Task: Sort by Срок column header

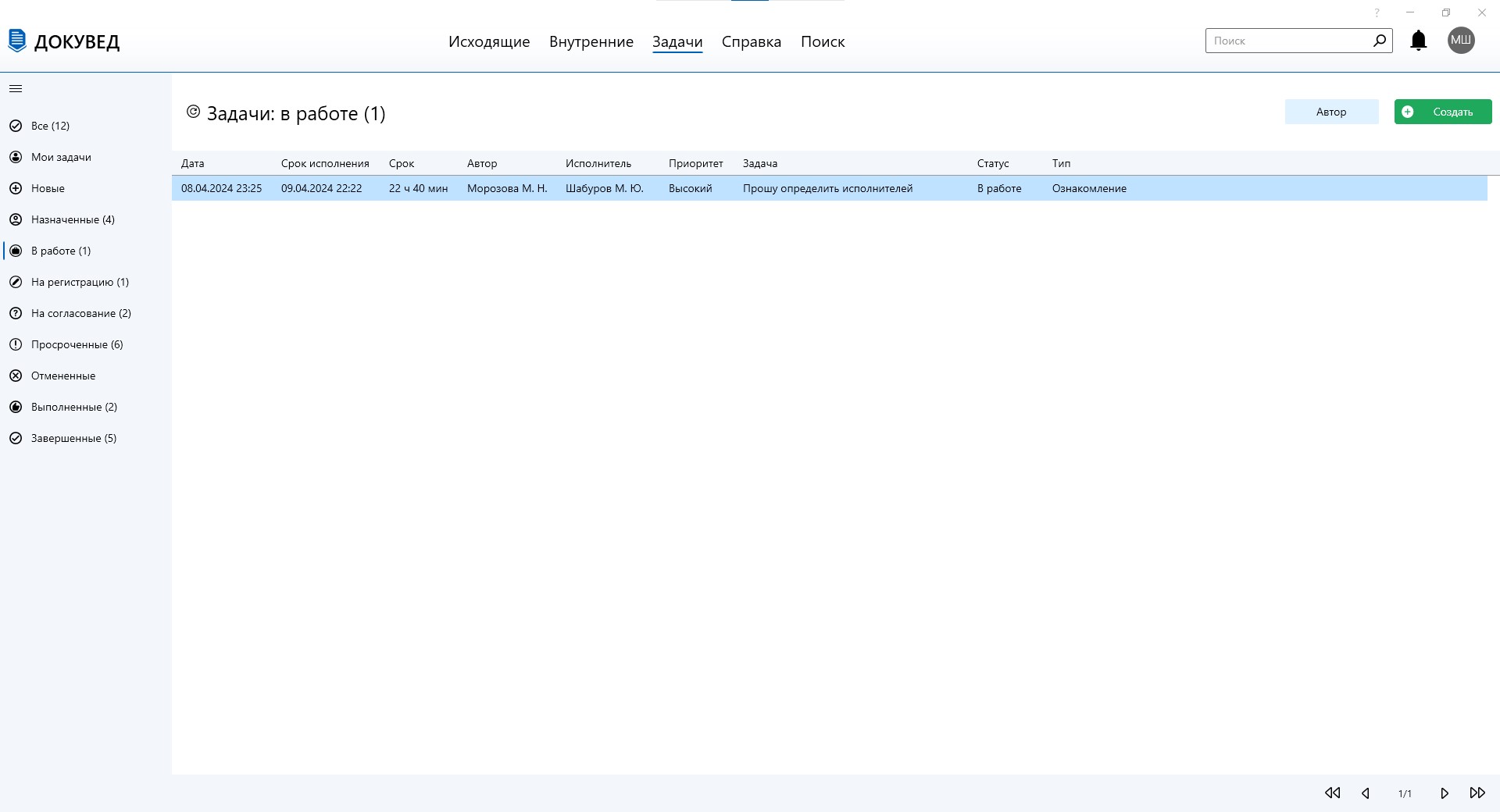Action: (x=402, y=163)
